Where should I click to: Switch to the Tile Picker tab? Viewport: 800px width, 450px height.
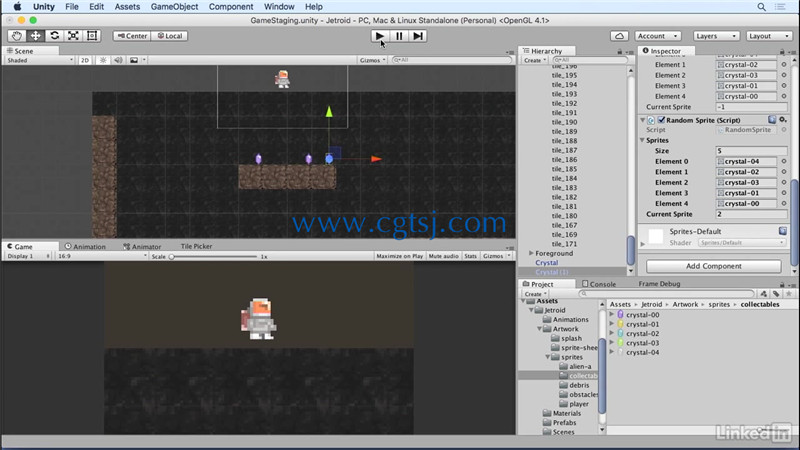click(x=196, y=246)
